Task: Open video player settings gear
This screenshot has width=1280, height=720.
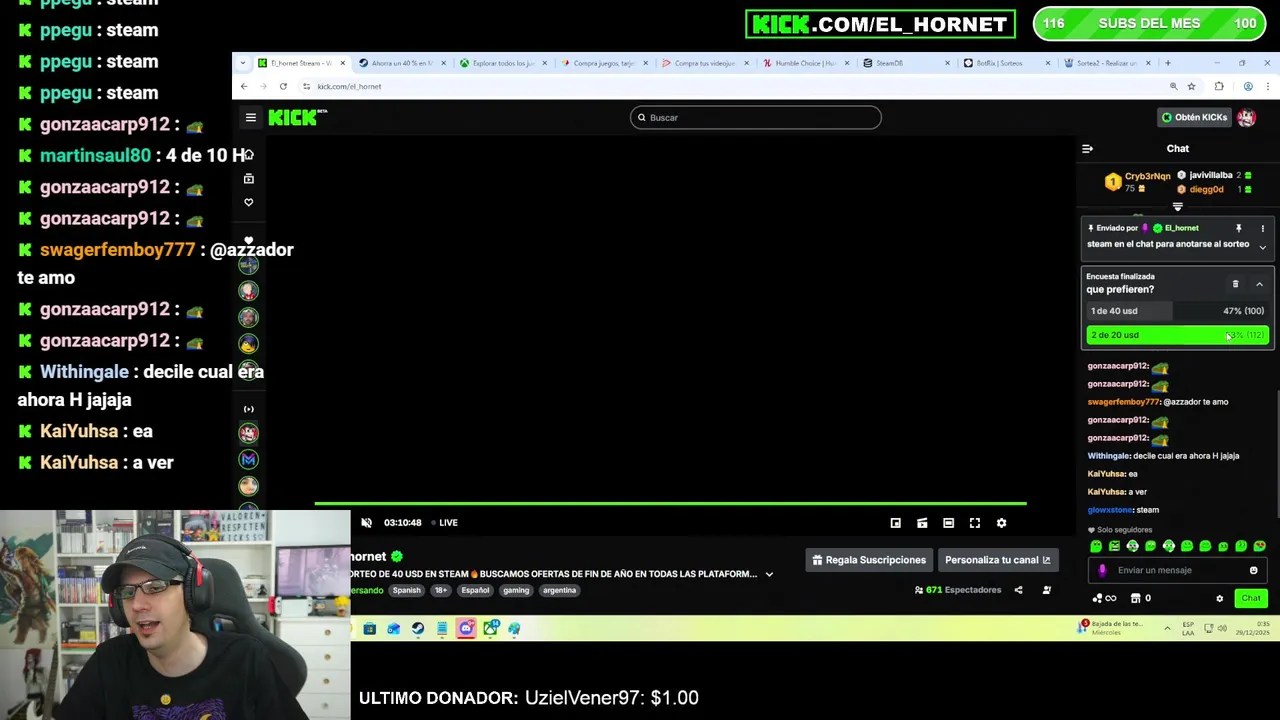Action: 1001,523
